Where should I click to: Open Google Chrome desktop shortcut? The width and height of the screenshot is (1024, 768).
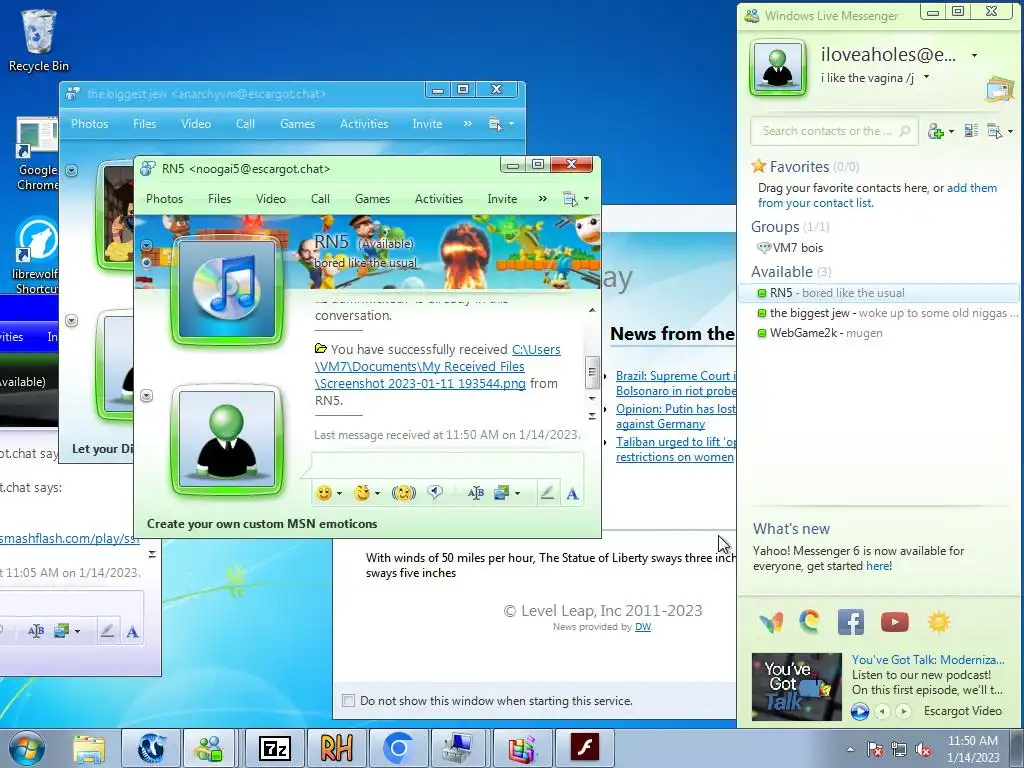click(37, 155)
